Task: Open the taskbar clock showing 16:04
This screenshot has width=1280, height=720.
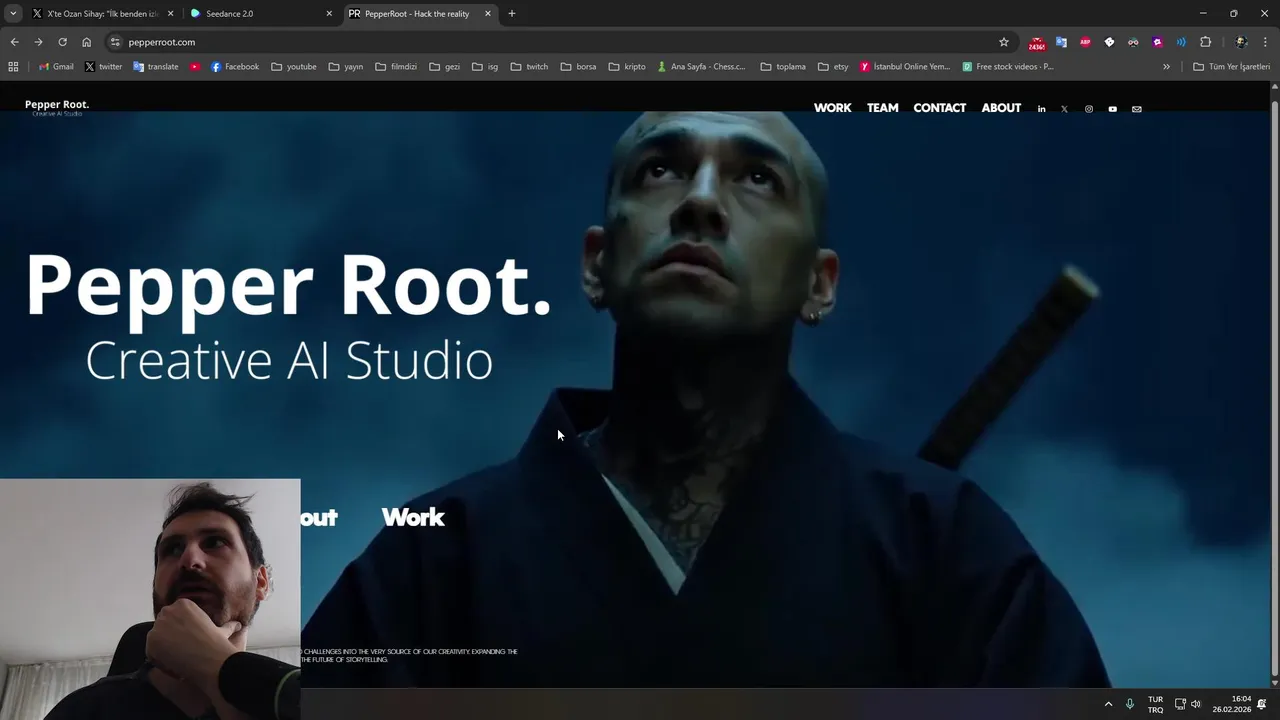Action: pos(1232,704)
